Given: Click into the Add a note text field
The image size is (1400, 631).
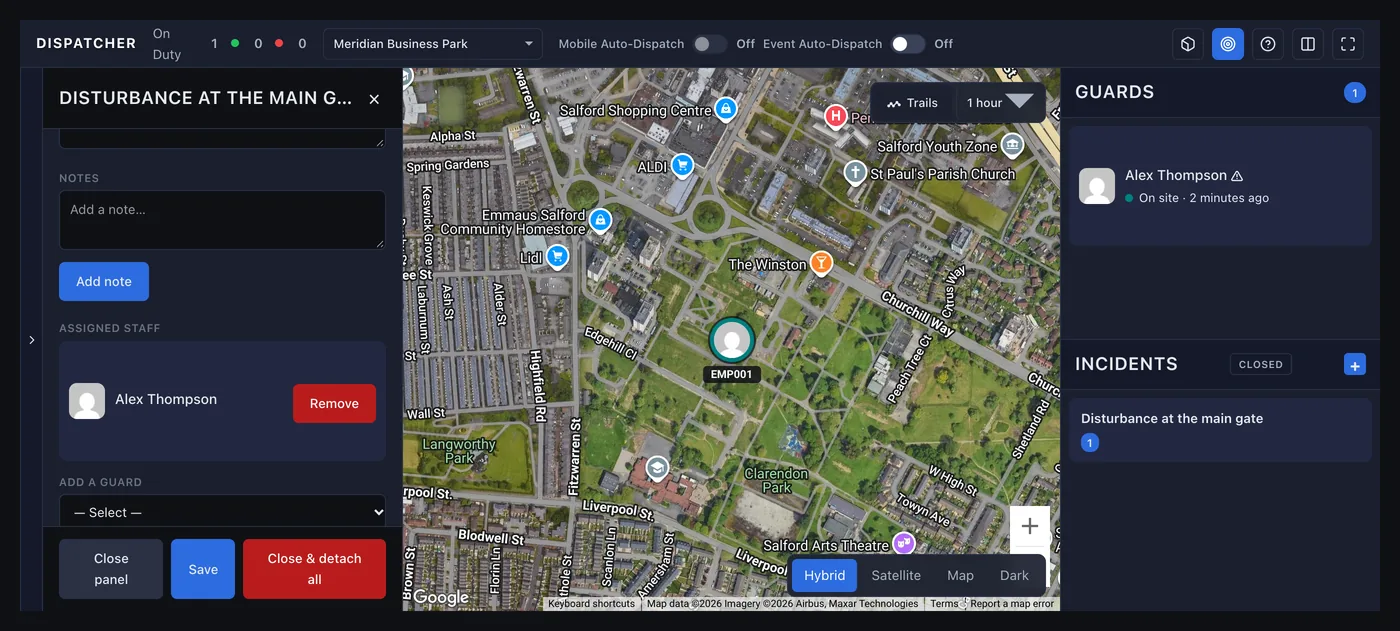Looking at the screenshot, I should click(x=222, y=220).
